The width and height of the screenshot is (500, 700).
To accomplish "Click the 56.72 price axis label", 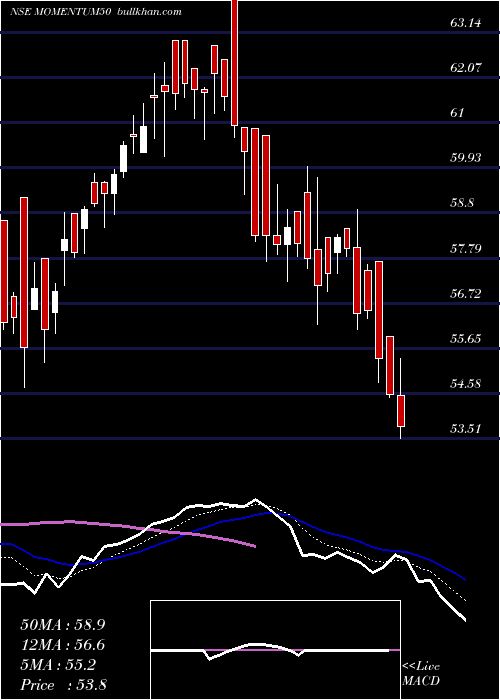I will (466, 293).
